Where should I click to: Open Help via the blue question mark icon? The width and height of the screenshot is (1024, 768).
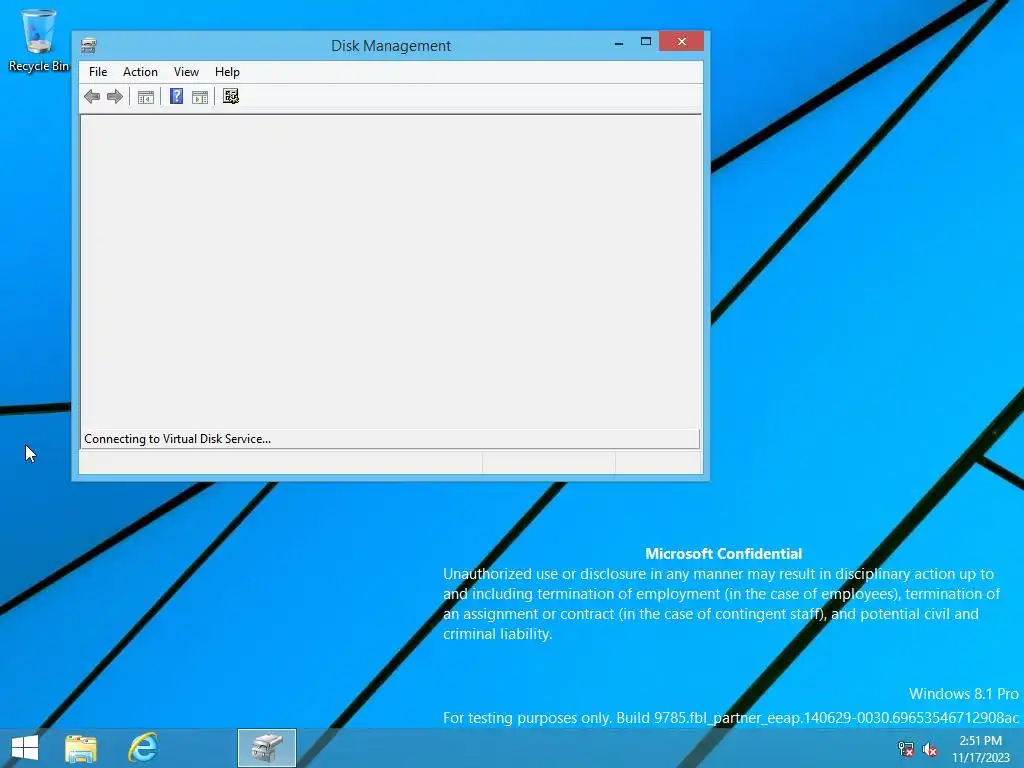[x=176, y=97]
